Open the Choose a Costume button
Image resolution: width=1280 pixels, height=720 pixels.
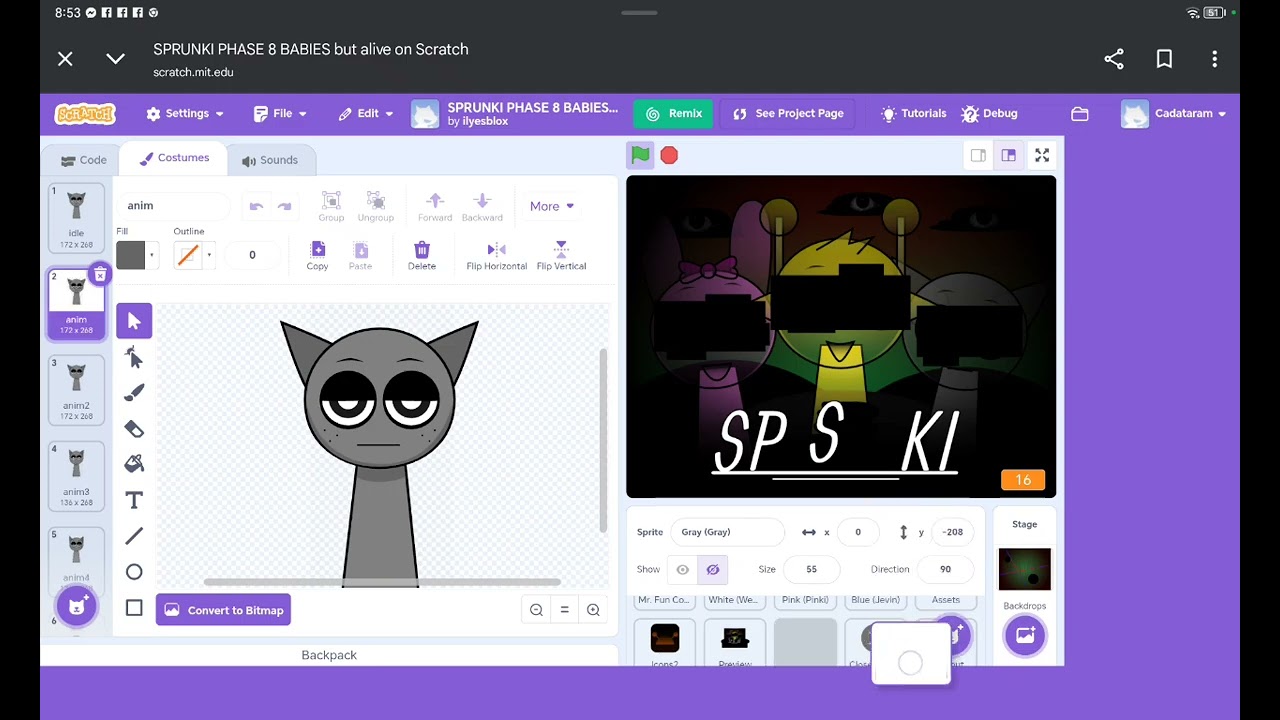coord(77,606)
